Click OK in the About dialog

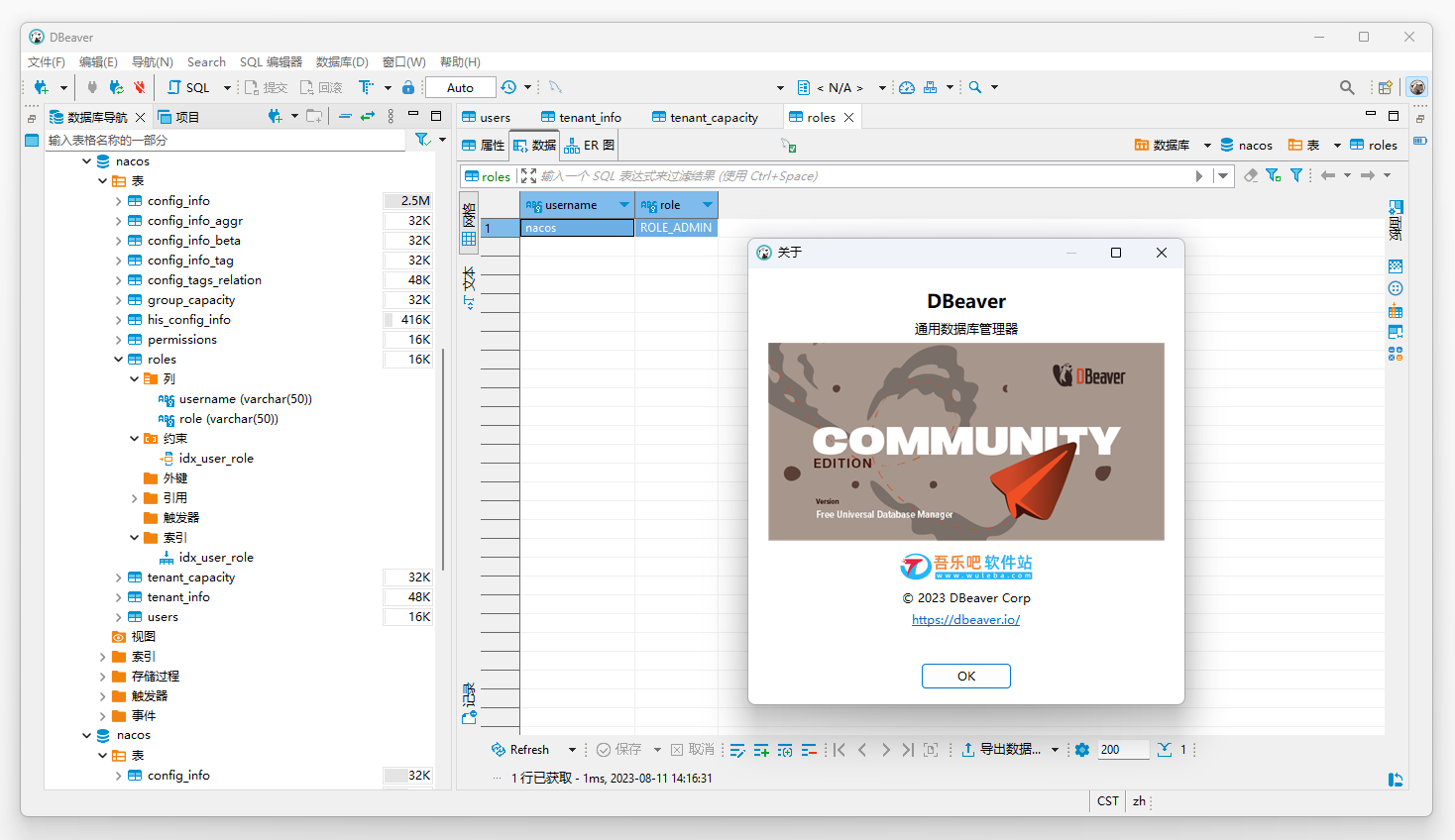point(965,676)
